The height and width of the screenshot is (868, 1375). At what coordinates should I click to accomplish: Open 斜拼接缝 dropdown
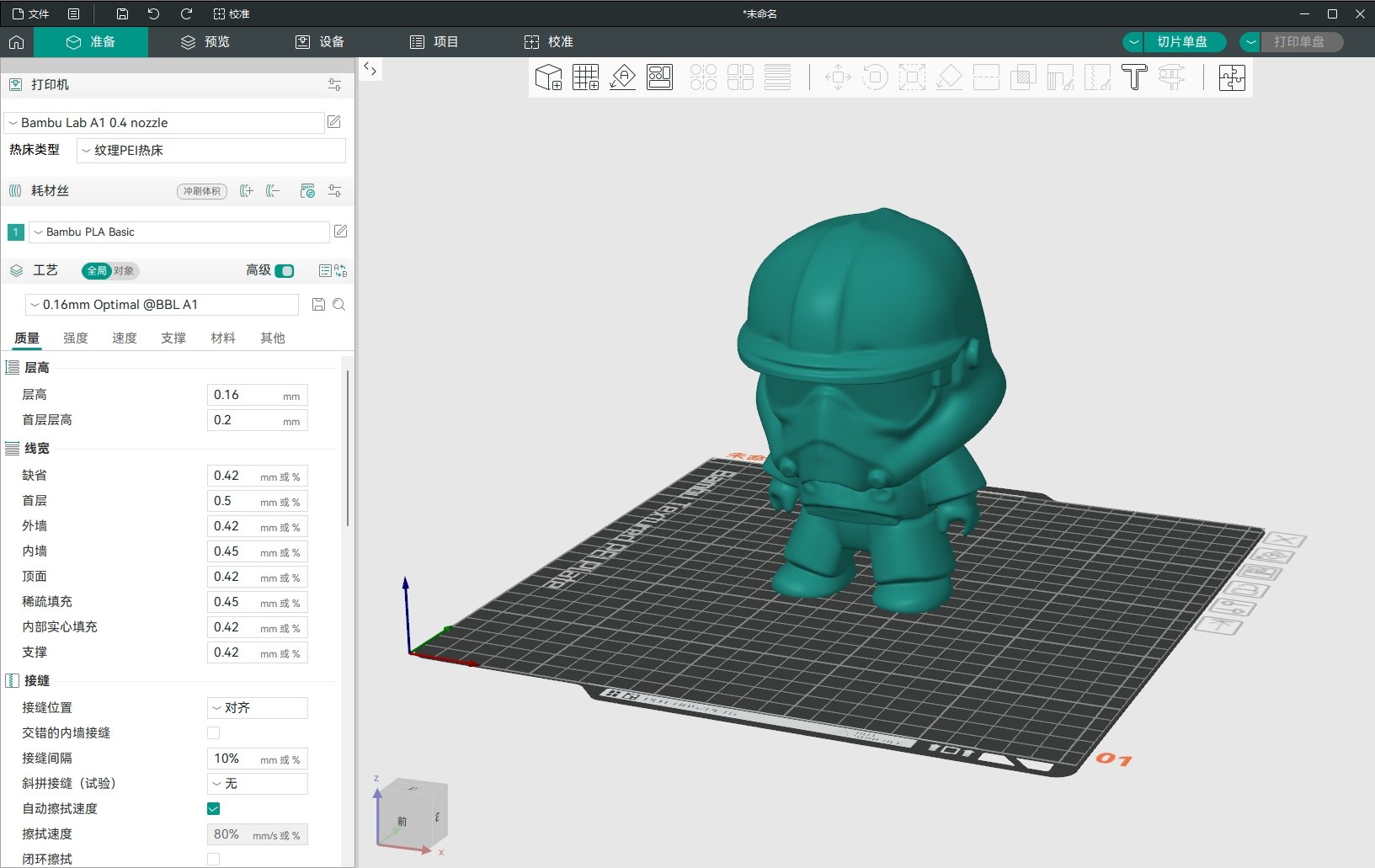pos(258,784)
